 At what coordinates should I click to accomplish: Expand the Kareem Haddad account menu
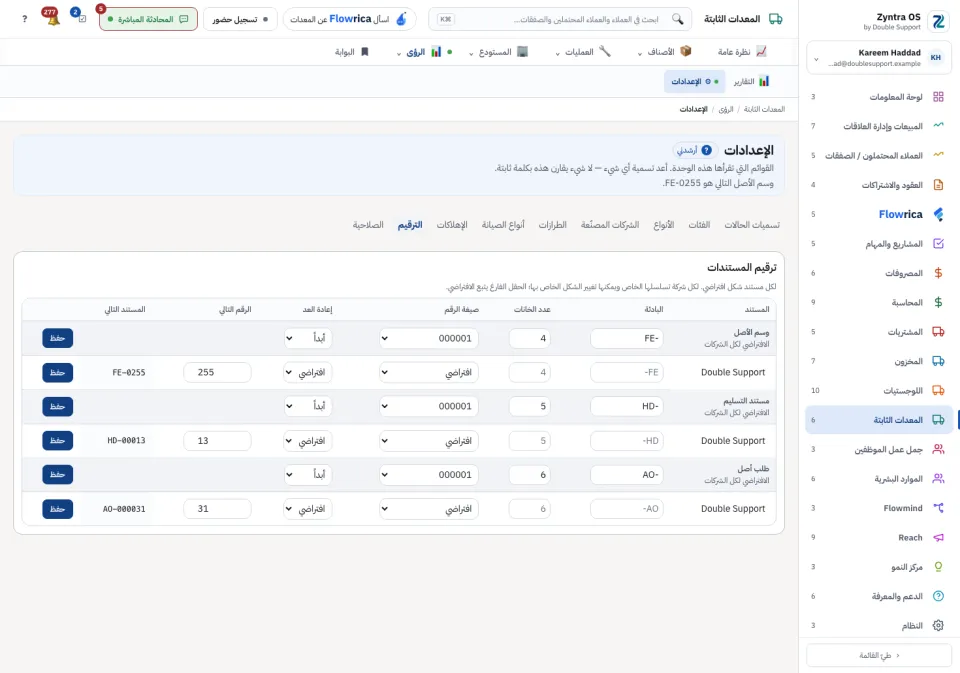coord(879,58)
